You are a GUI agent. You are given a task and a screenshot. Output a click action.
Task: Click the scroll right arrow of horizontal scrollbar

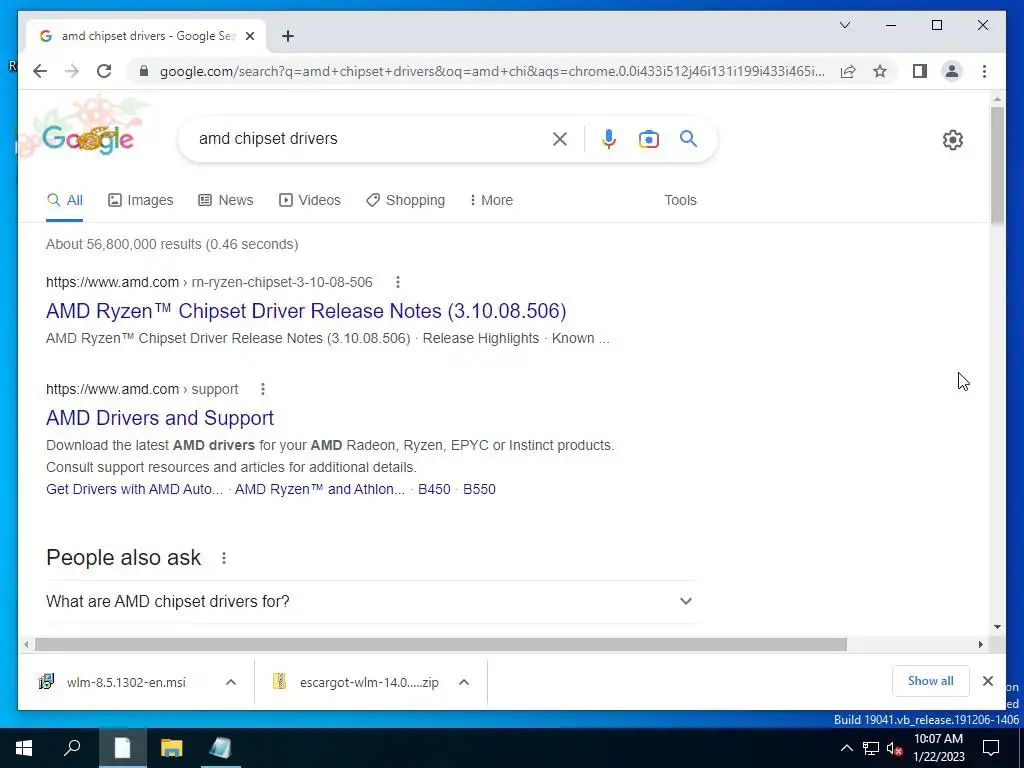point(980,645)
